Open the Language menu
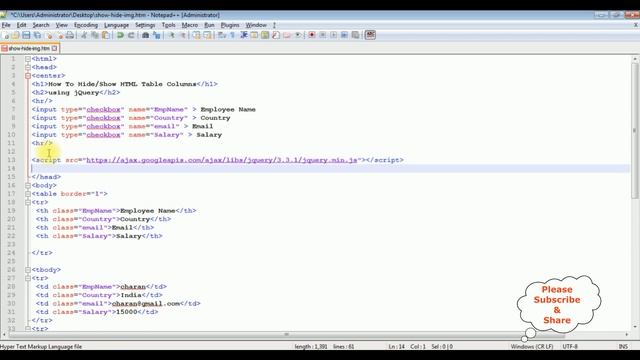The width and height of the screenshot is (640, 360). click(x=116, y=25)
